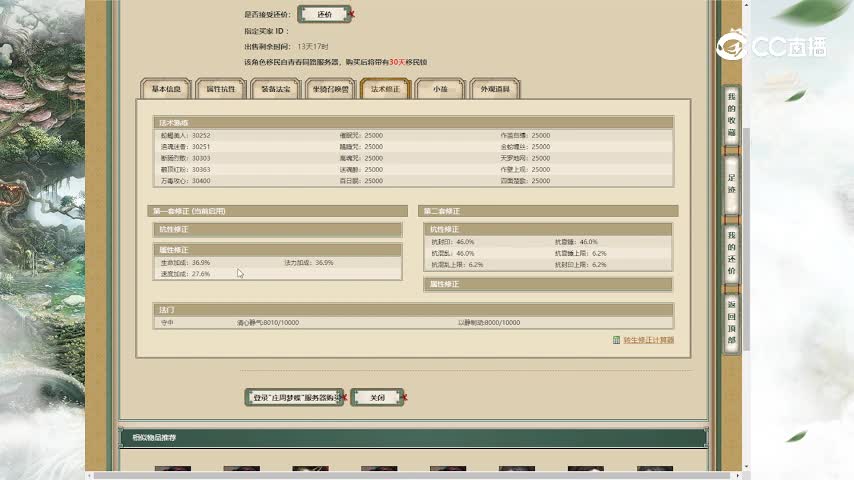Switch to the 外观道具 tab

(494, 89)
